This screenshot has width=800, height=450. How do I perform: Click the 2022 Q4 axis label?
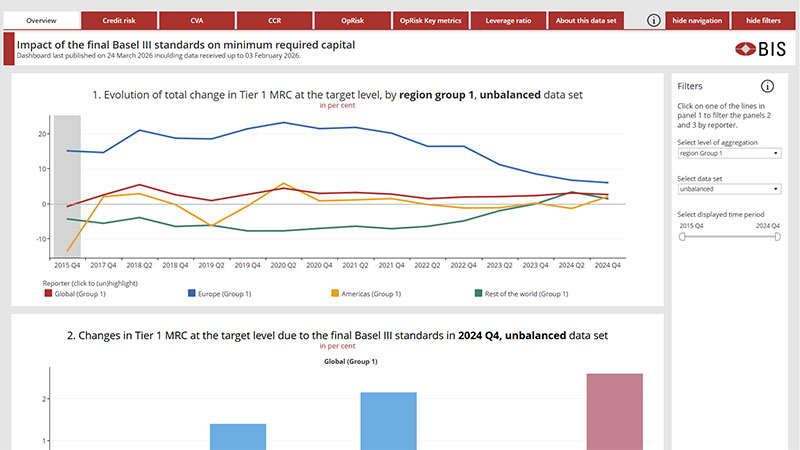[x=463, y=265]
